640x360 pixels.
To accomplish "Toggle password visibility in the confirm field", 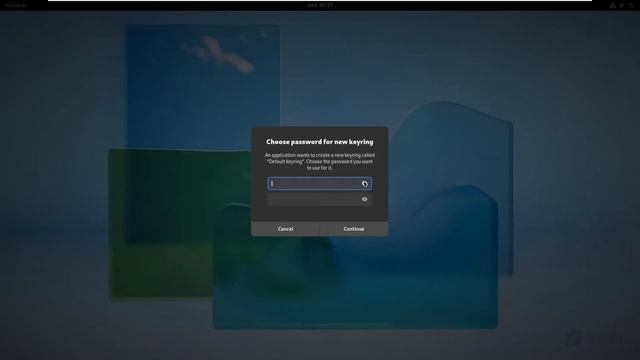I will click(364, 199).
